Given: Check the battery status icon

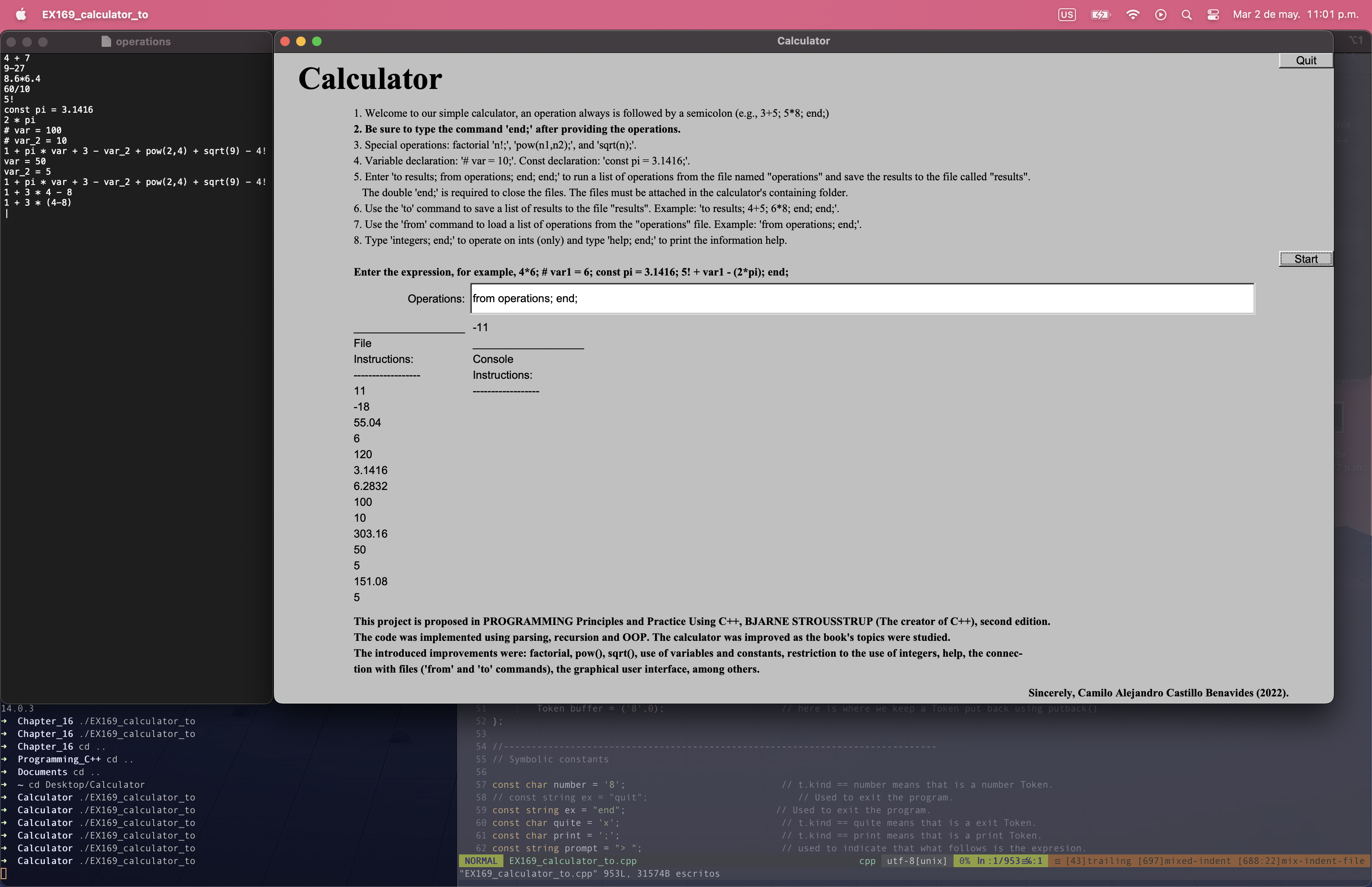Looking at the screenshot, I should (1100, 14).
